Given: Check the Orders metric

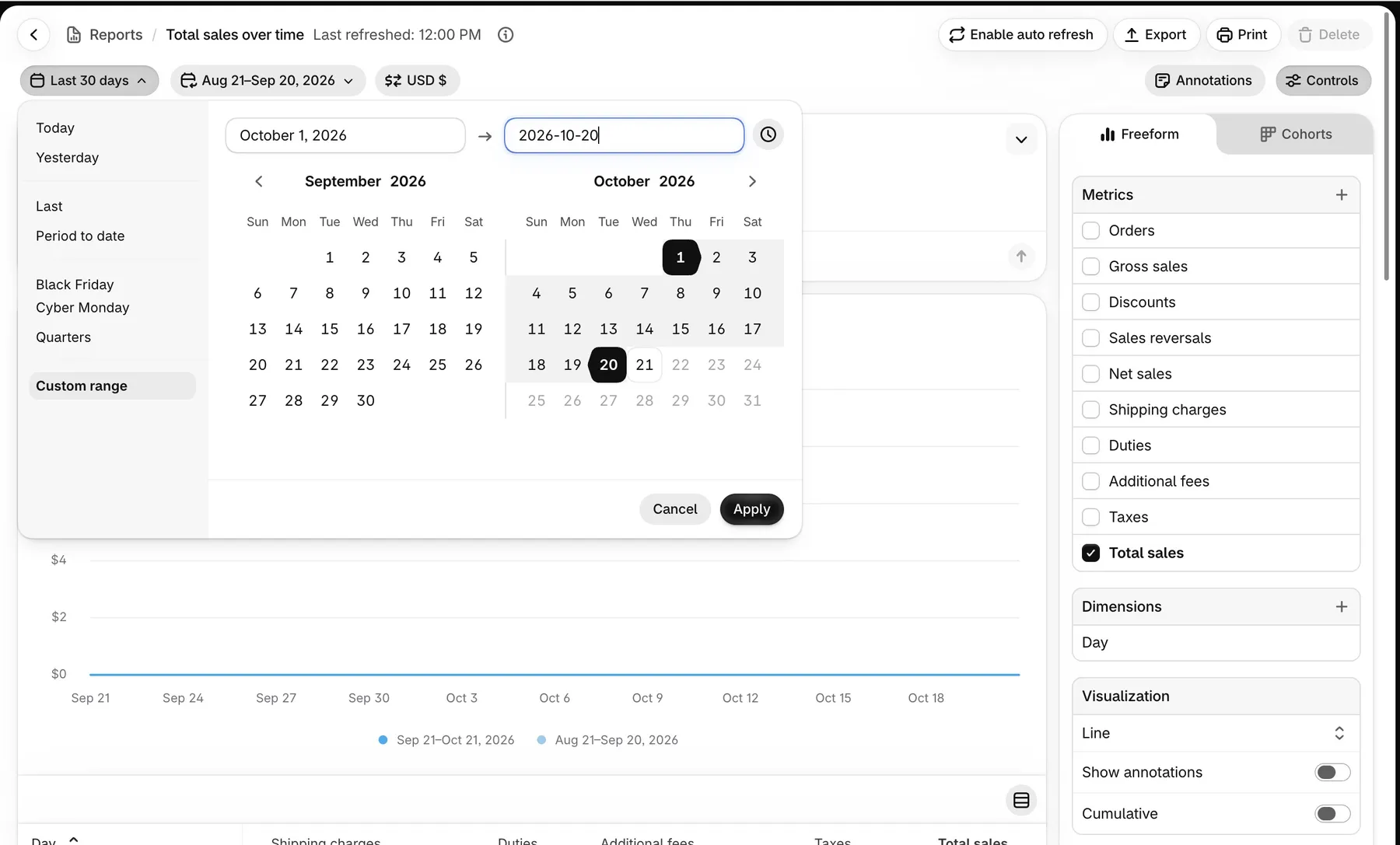Looking at the screenshot, I should coord(1091,231).
